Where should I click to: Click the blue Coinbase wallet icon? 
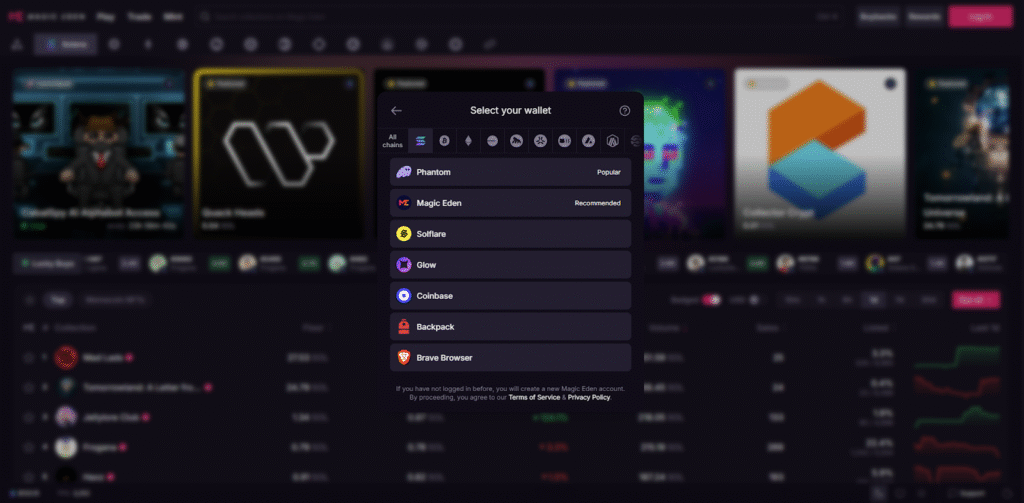coord(404,296)
